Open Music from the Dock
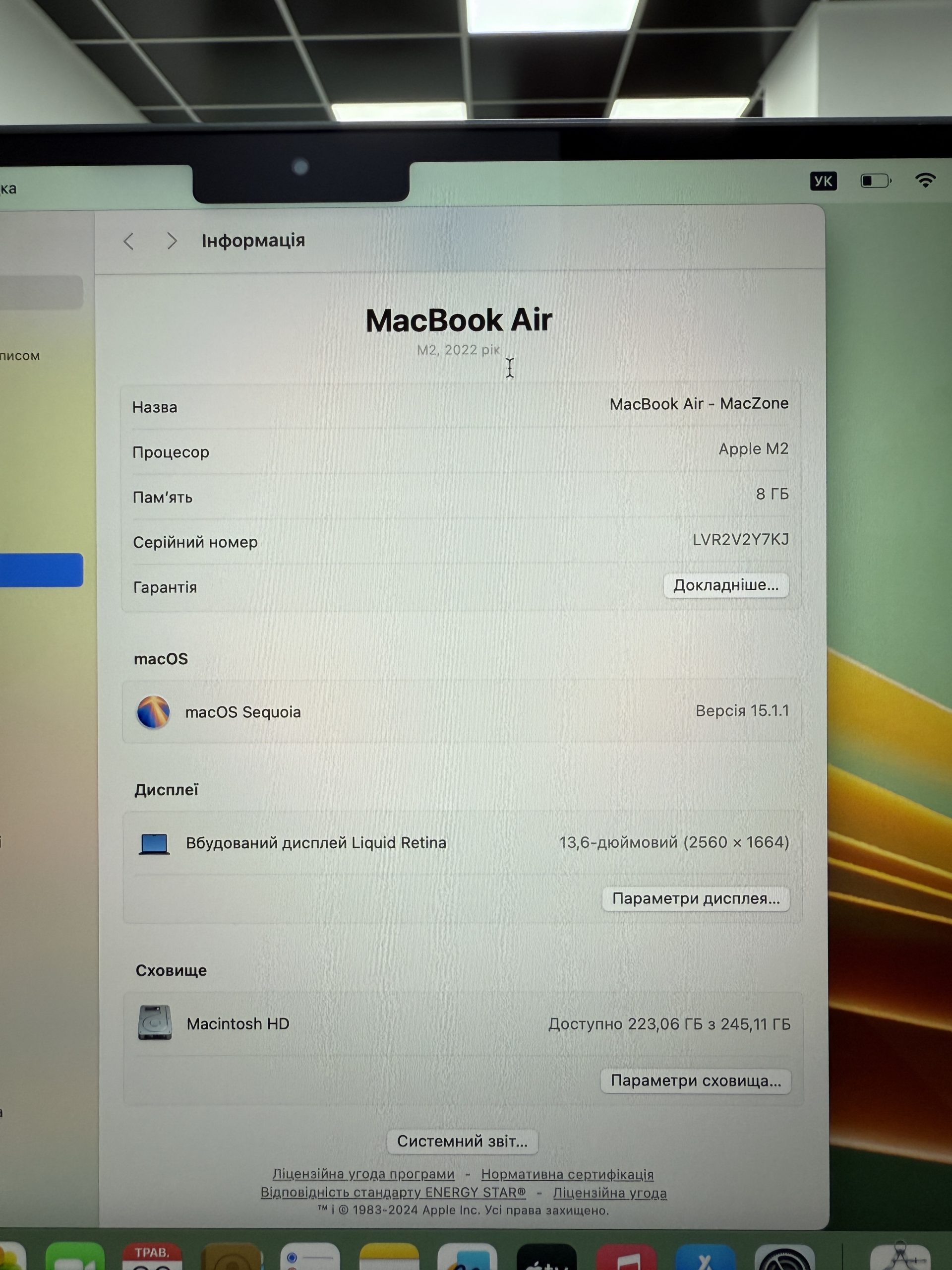The width and height of the screenshot is (952, 1270). [626, 1257]
